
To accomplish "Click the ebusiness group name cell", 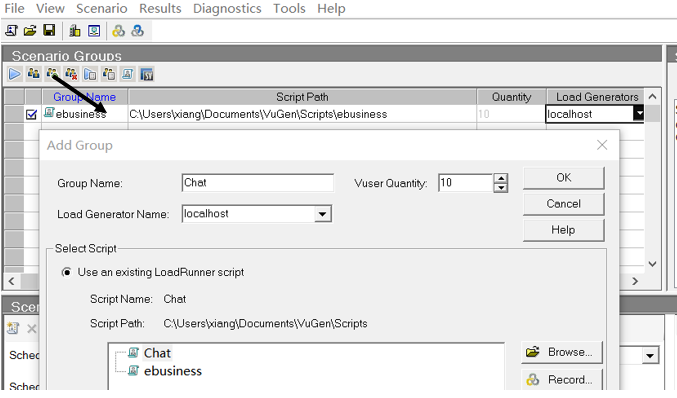I will [x=85, y=114].
